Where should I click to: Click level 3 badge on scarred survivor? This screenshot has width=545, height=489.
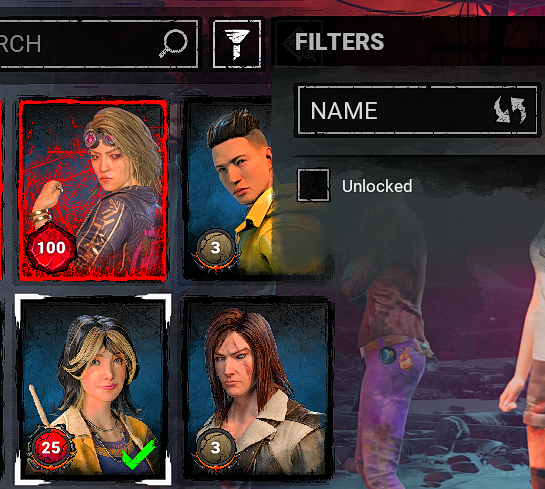(215, 449)
